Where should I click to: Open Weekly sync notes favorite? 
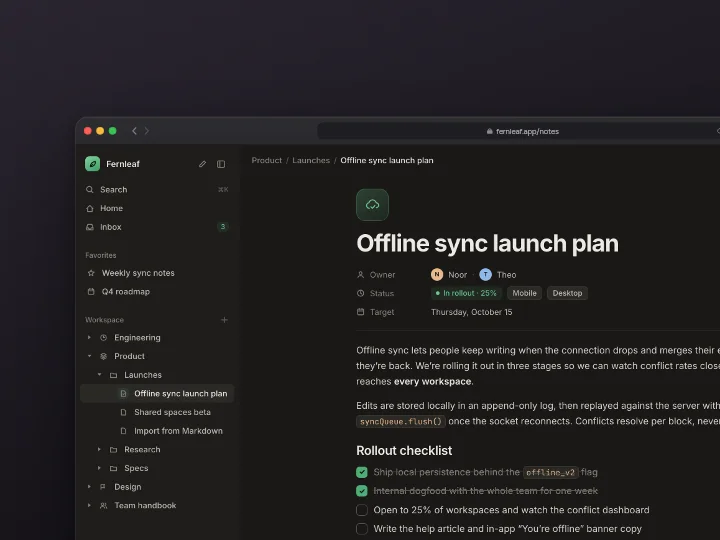coord(157,273)
